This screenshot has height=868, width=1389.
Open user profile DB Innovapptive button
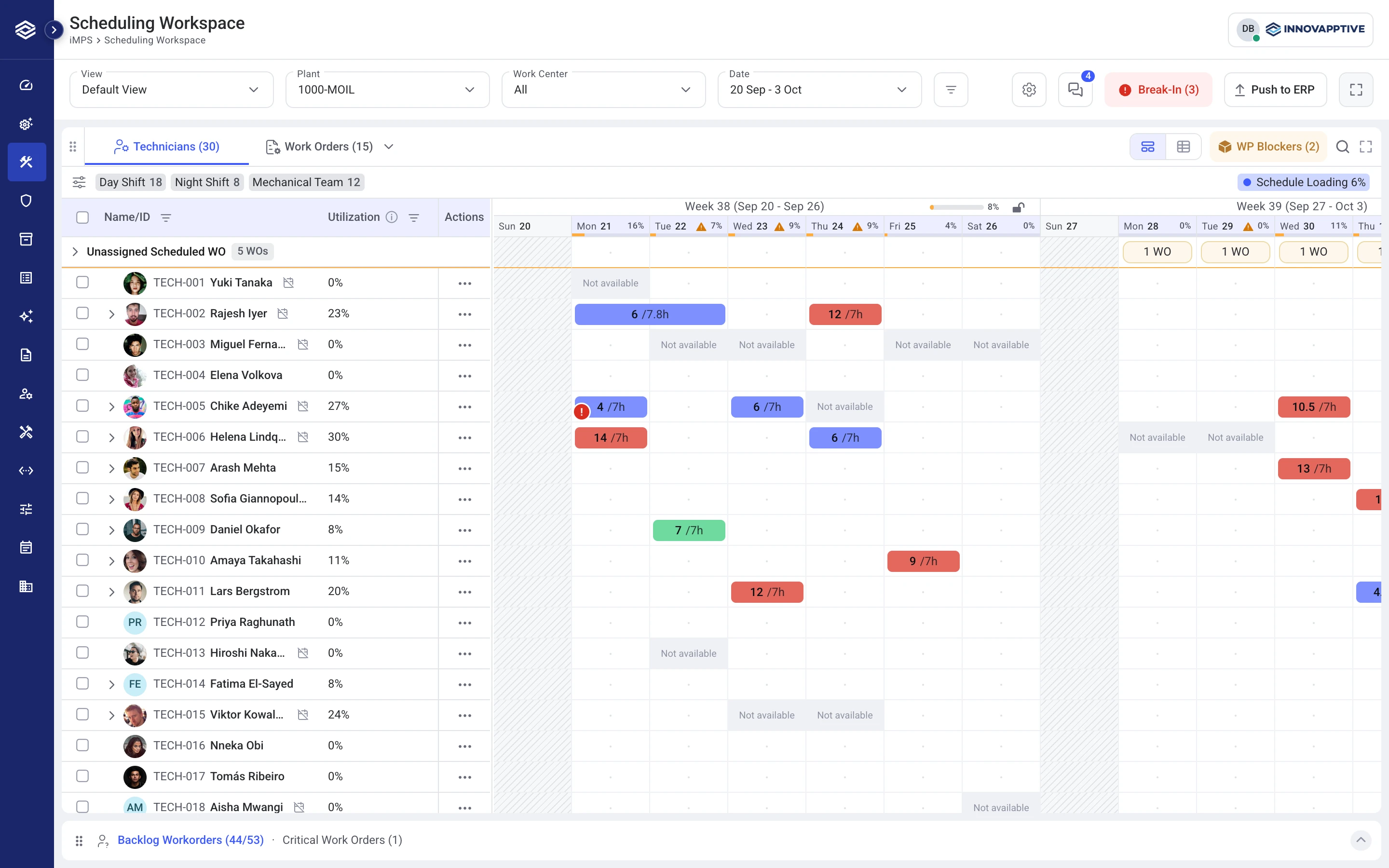(x=1301, y=29)
